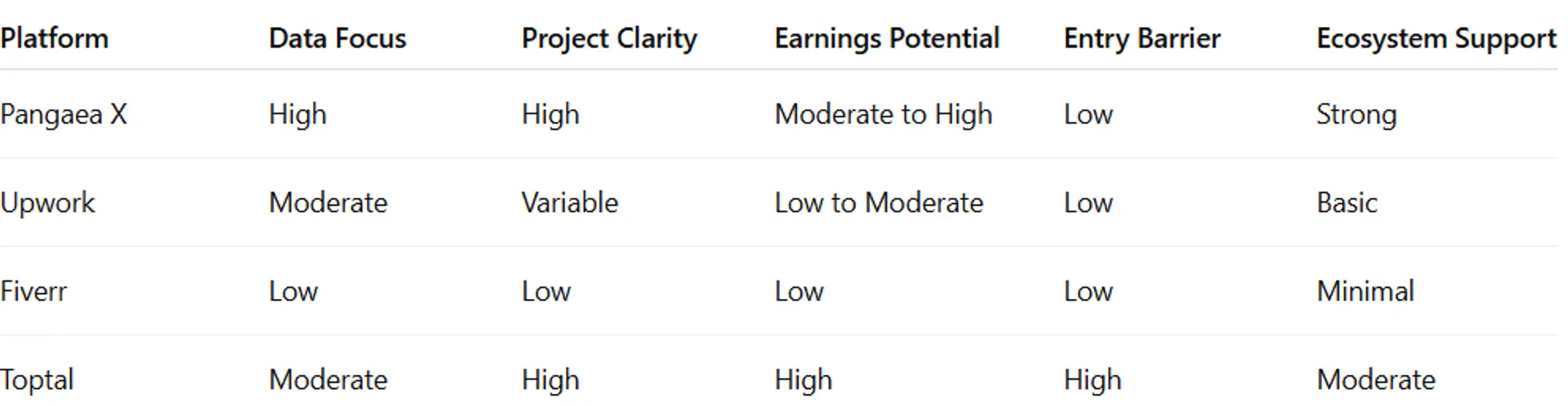
Task: Select the Earnings Potential header
Action: click(x=887, y=38)
